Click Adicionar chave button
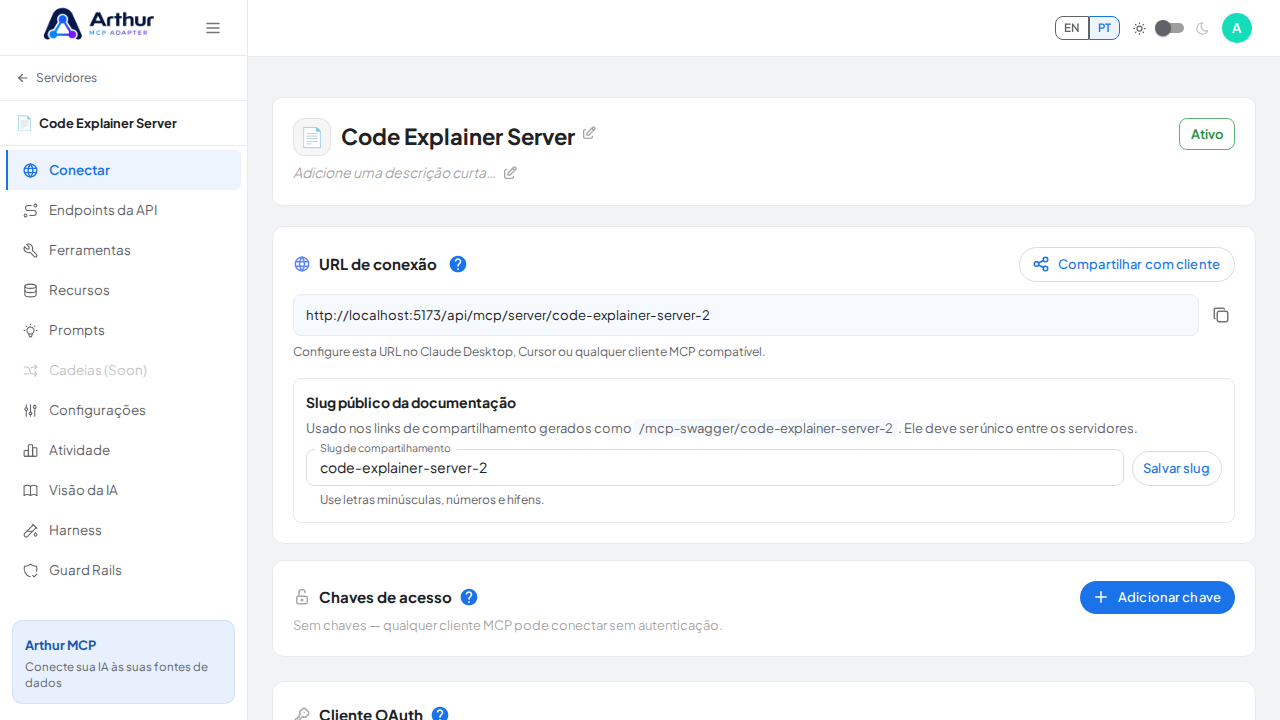 tap(1157, 597)
